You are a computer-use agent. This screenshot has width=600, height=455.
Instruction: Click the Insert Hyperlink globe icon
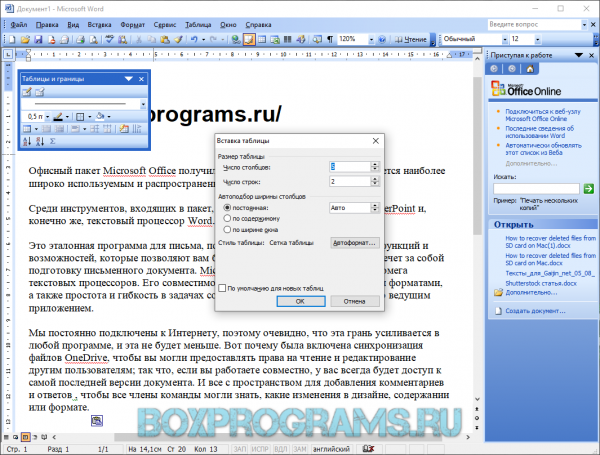(236, 39)
